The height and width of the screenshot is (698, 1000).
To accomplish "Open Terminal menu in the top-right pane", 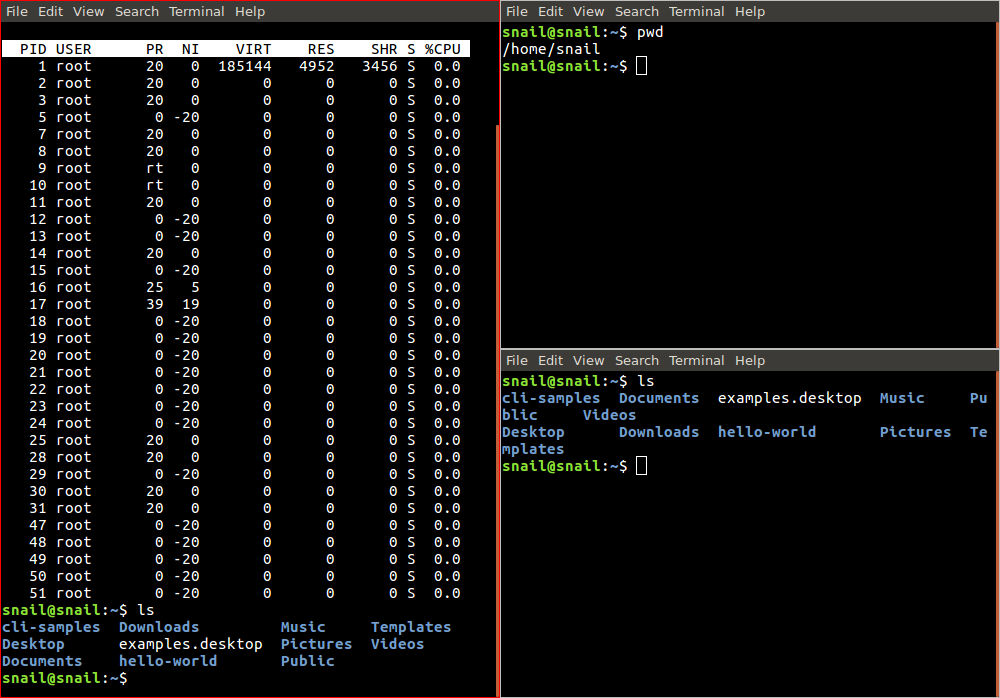I will [x=697, y=12].
